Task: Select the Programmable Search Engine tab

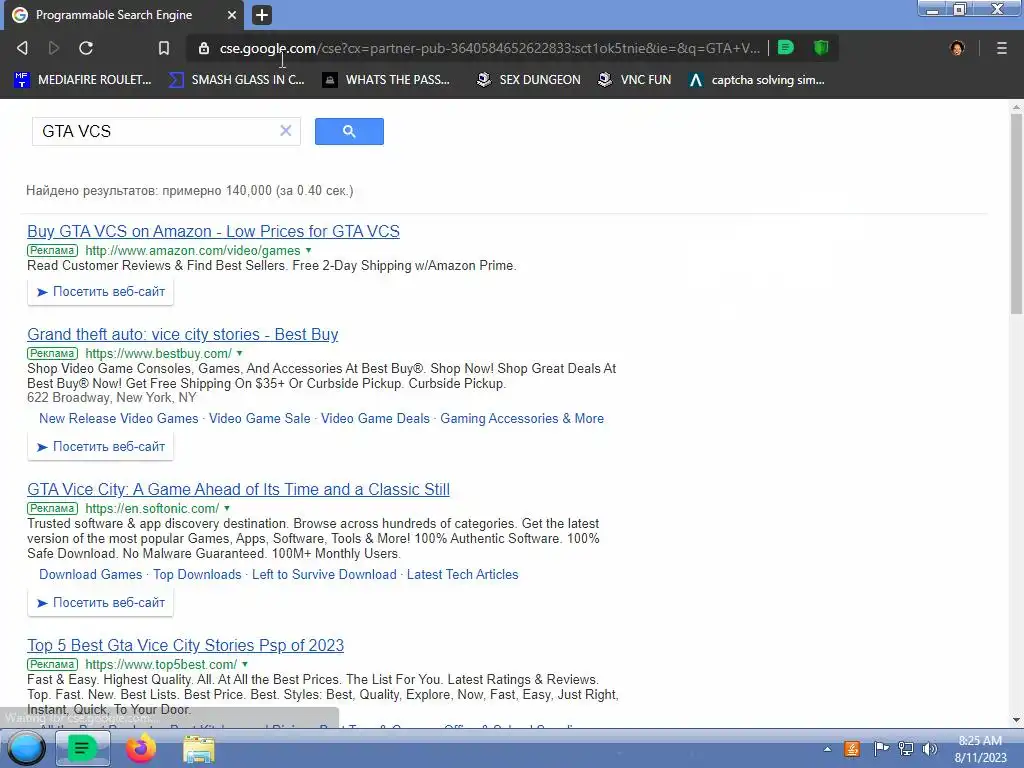Action: click(x=124, y=15)
